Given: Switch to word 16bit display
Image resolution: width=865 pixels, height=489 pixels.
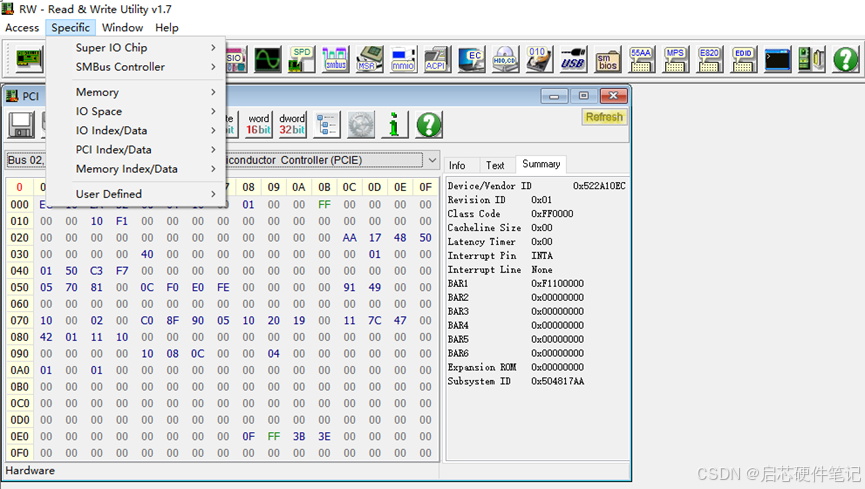Looking at the screenshot, I should coord(258,125).
